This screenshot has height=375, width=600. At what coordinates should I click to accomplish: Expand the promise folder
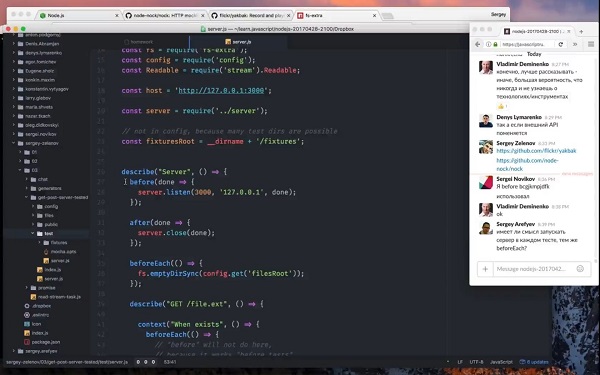point(27,288)
